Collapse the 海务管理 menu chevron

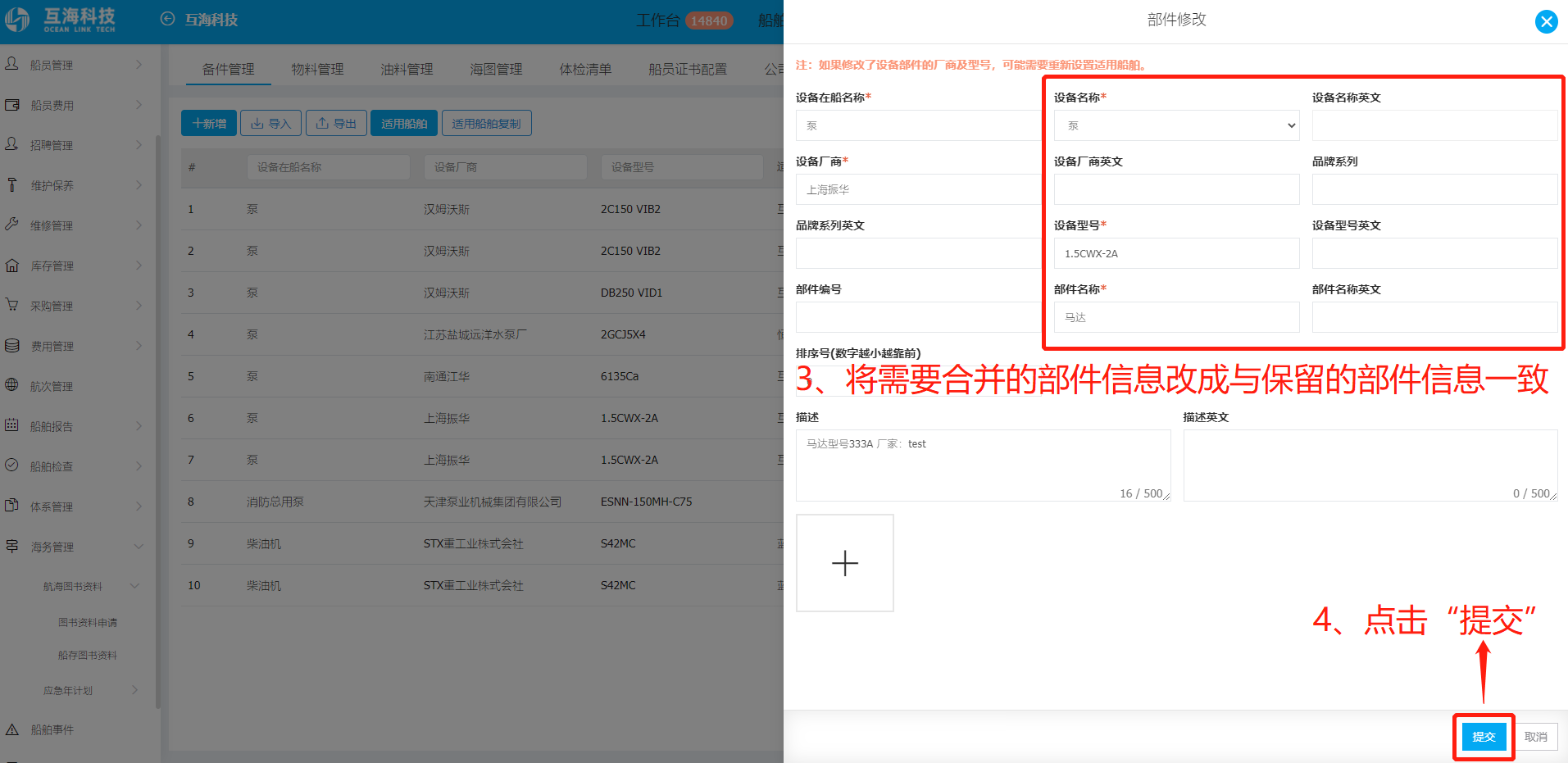139,546
